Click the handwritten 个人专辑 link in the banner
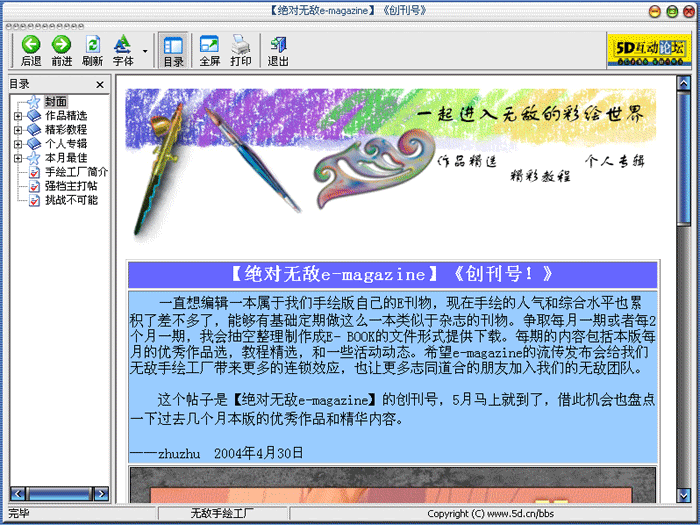 (615, 161)
